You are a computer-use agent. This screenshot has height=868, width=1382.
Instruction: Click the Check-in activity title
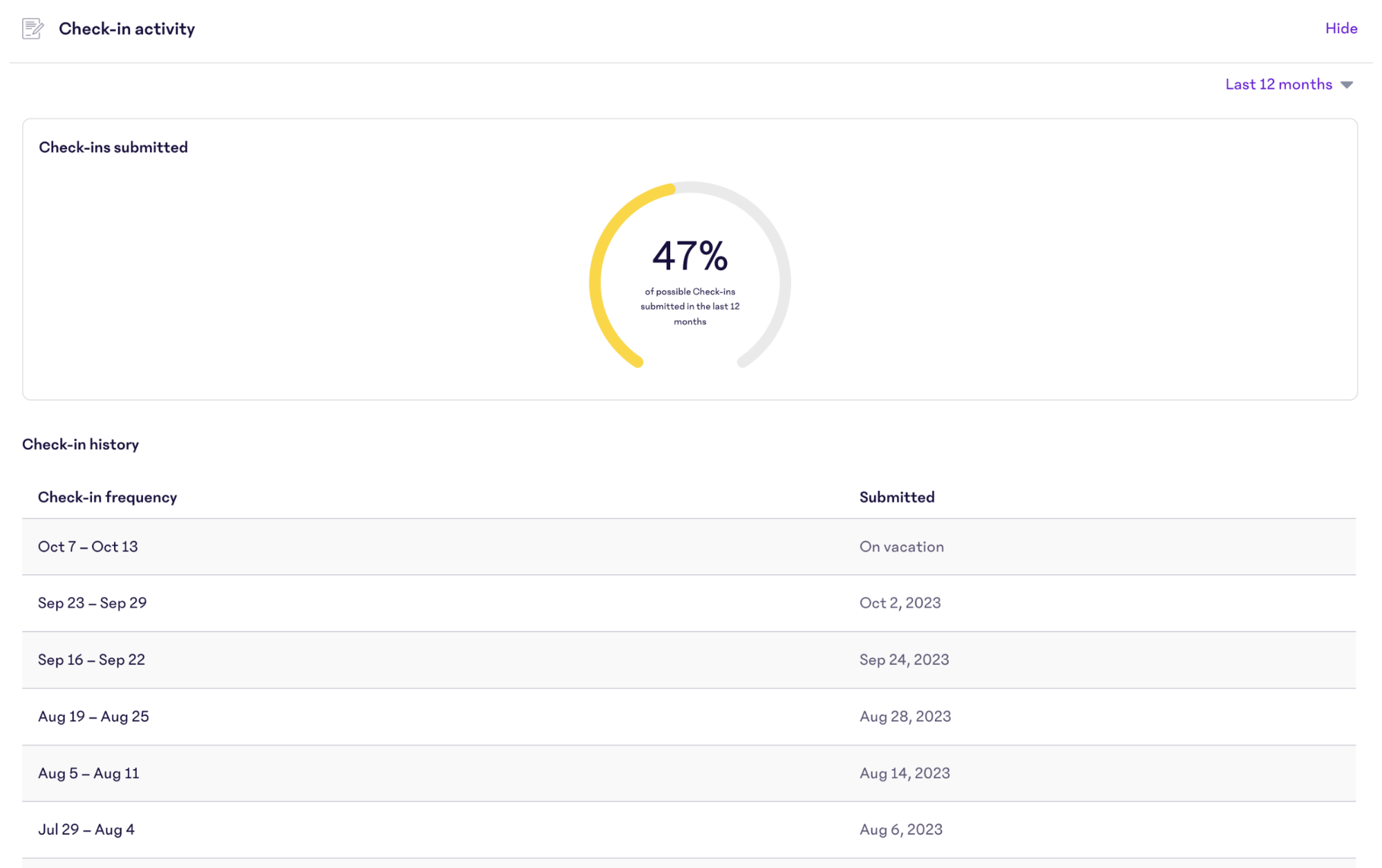pyautogui.click(x=126, y=28)
